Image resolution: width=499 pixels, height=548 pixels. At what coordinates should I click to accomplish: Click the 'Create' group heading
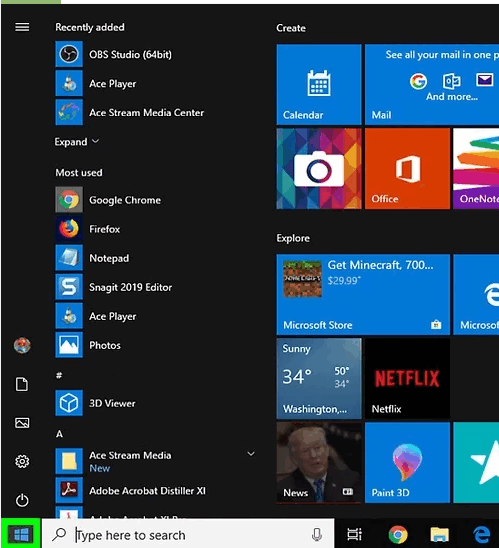(x=291, y=28)
